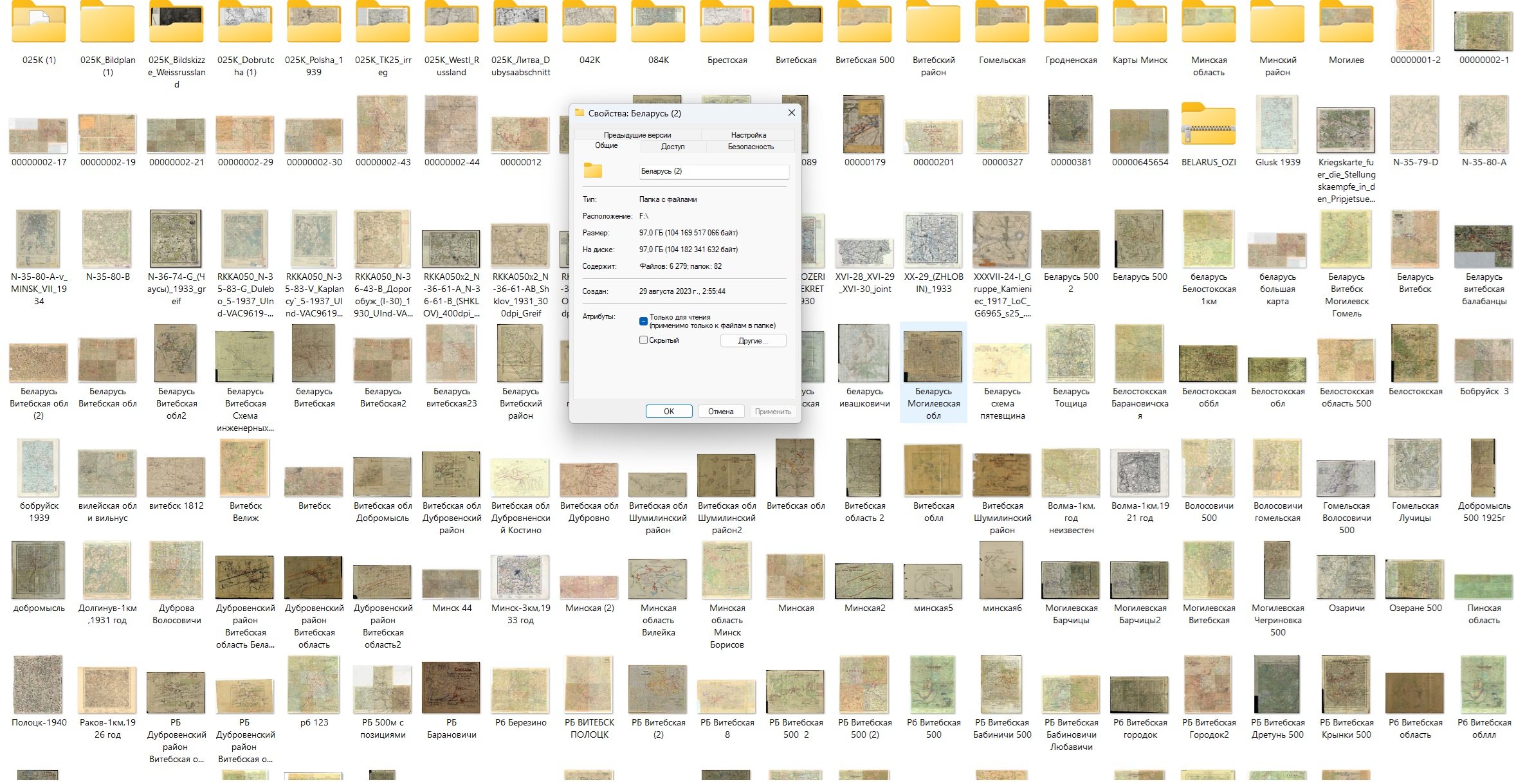Toggle the Только для чтения checkbox

pyautogui.click(x=643, y=321)
